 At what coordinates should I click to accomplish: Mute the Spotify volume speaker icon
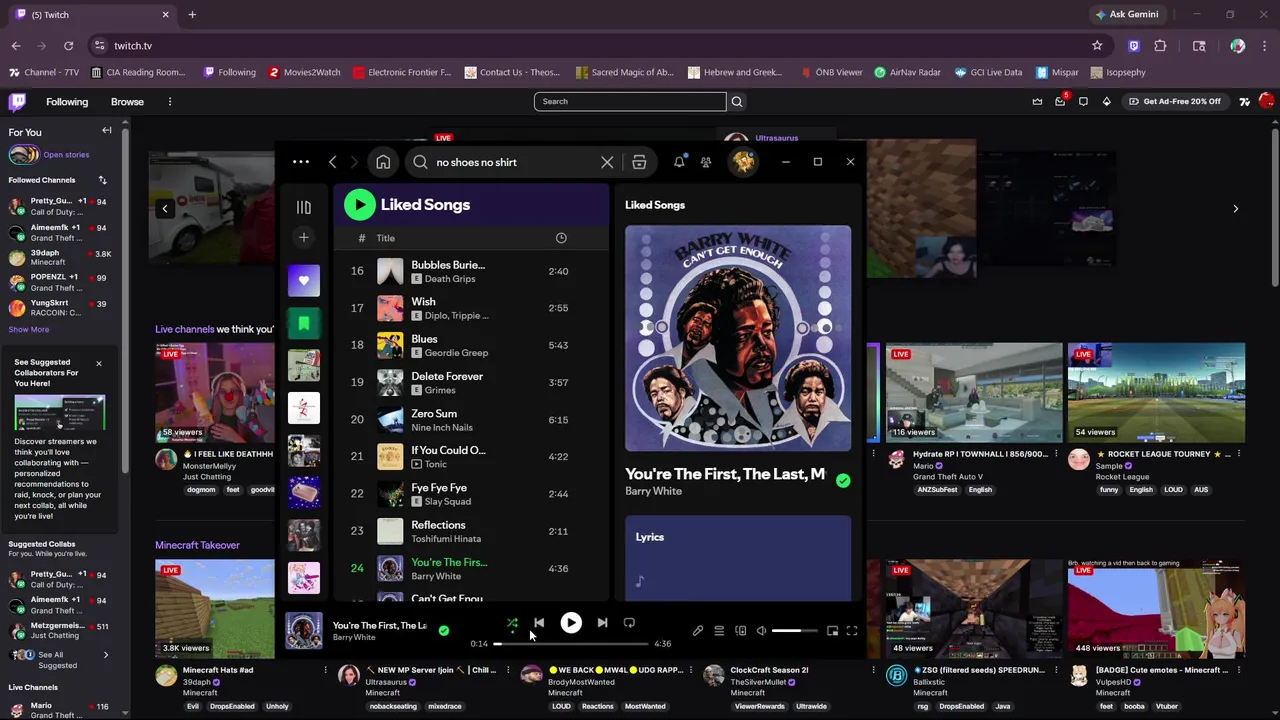click(761, 631)
